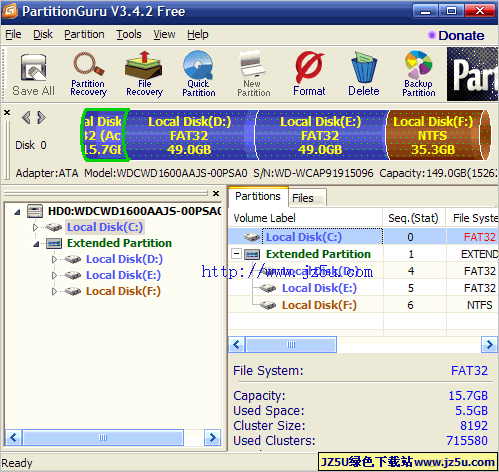Click the left panel horizontal scrollbar thumb

(103, 438)
